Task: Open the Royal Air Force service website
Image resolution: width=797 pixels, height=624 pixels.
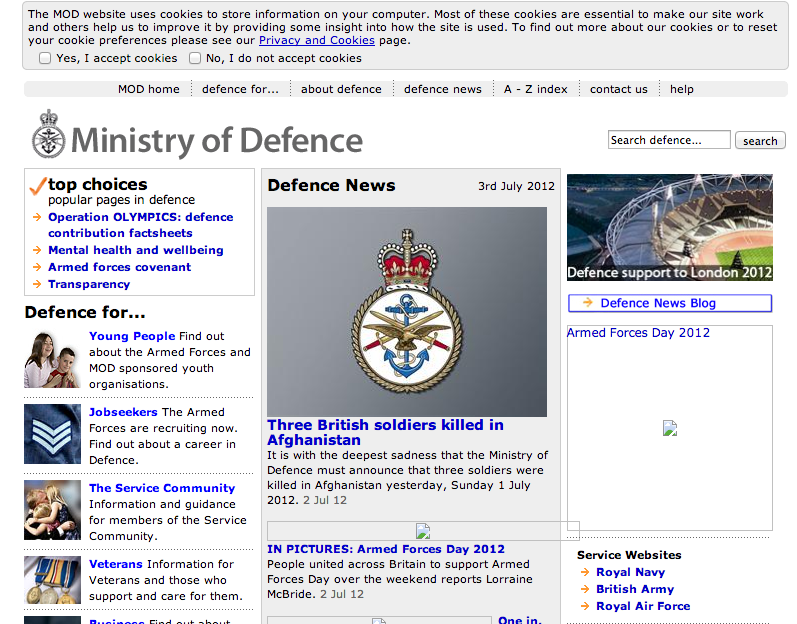Action: [x=643, y=606]
